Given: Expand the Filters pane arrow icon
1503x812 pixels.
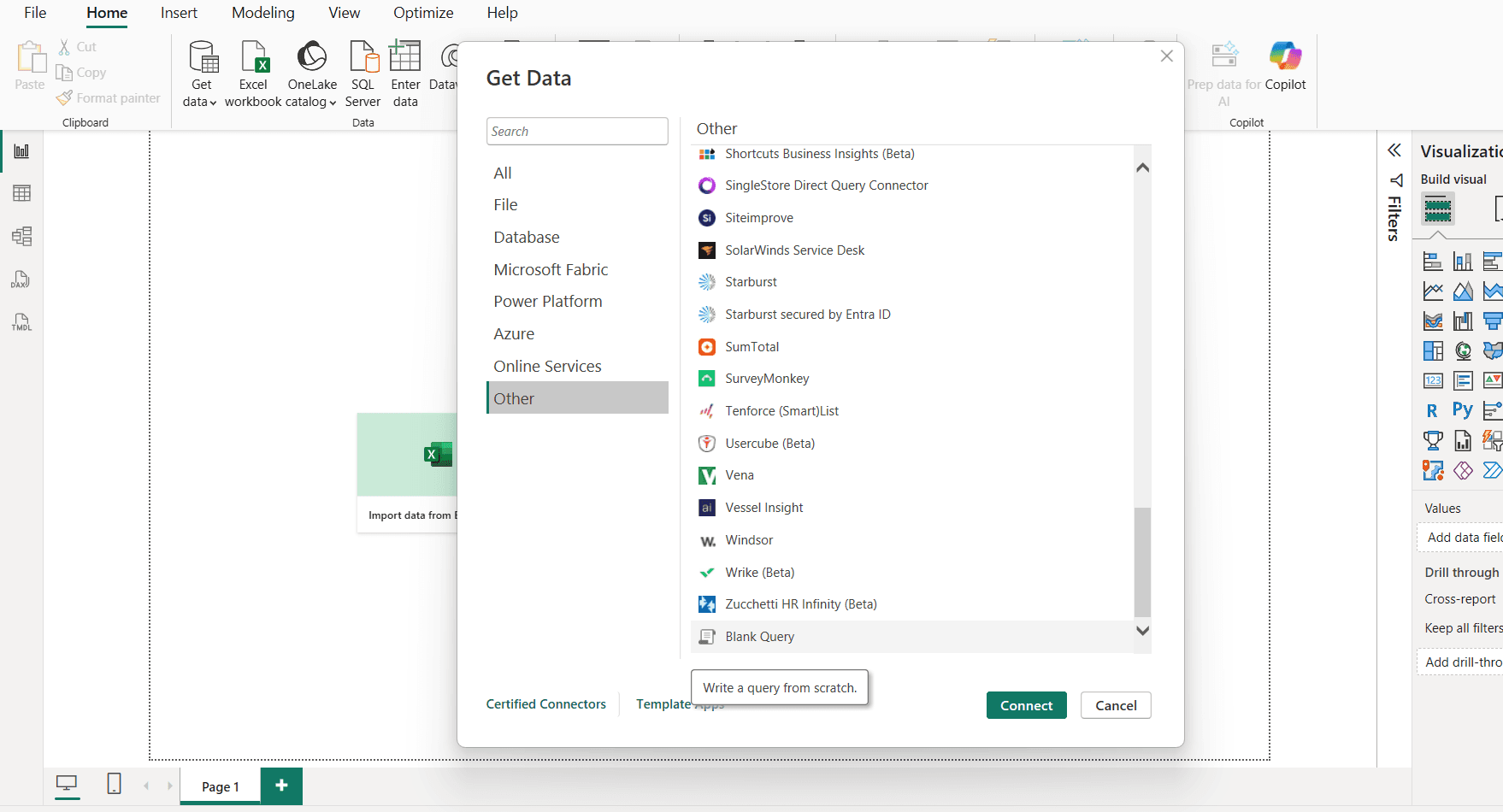Looking at the screenshot, I should point(1394,150).
